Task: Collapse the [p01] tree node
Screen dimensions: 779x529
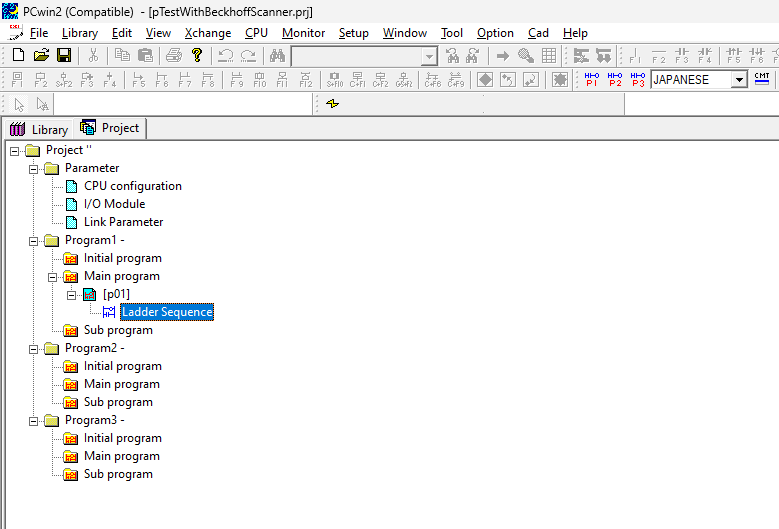Action: [x=71, y=294]
